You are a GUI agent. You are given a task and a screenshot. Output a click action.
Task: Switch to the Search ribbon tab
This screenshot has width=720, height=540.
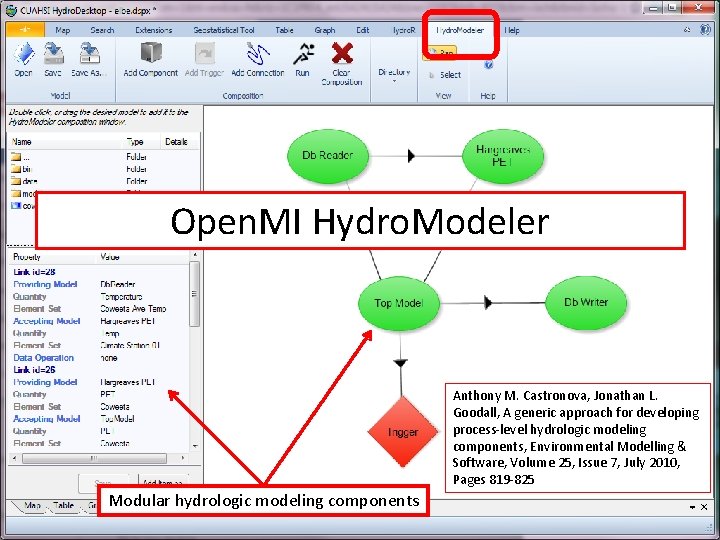(102, 30)
